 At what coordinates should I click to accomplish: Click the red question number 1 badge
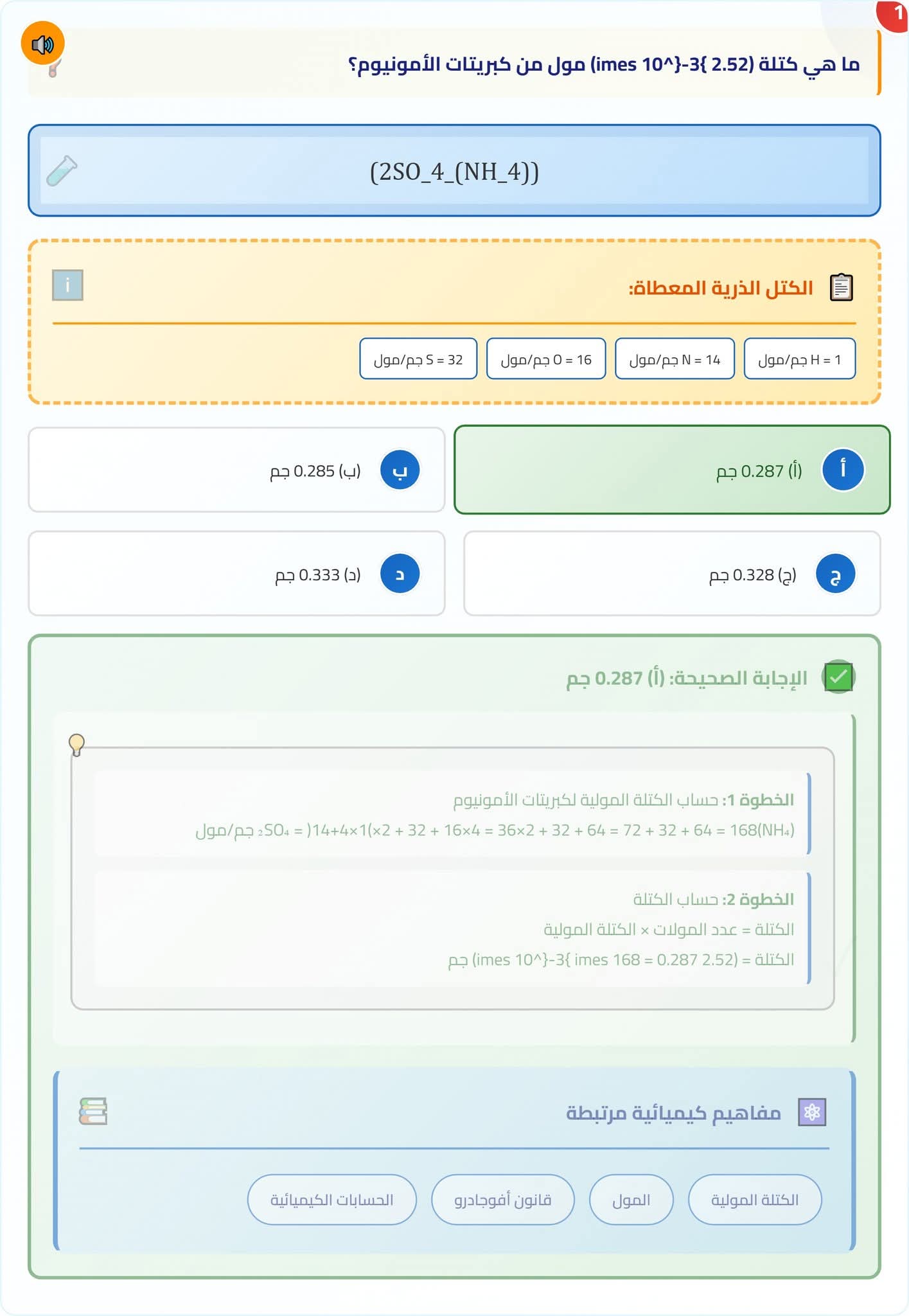coord(896,14)
